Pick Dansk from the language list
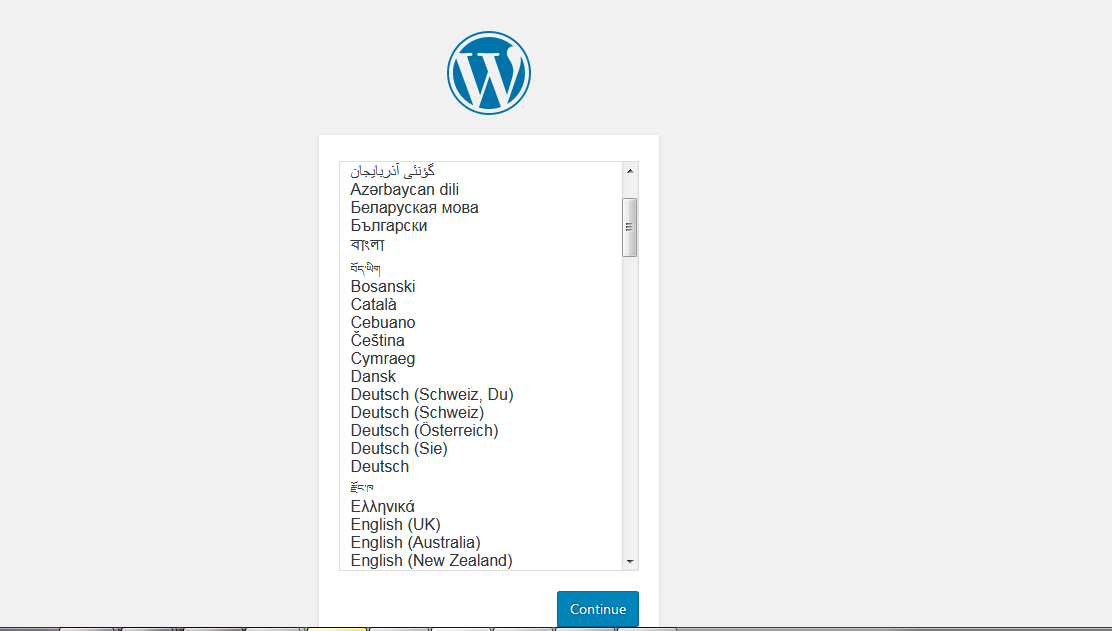1112x631 pixels. pyautogui.click(x=373, y=376)
